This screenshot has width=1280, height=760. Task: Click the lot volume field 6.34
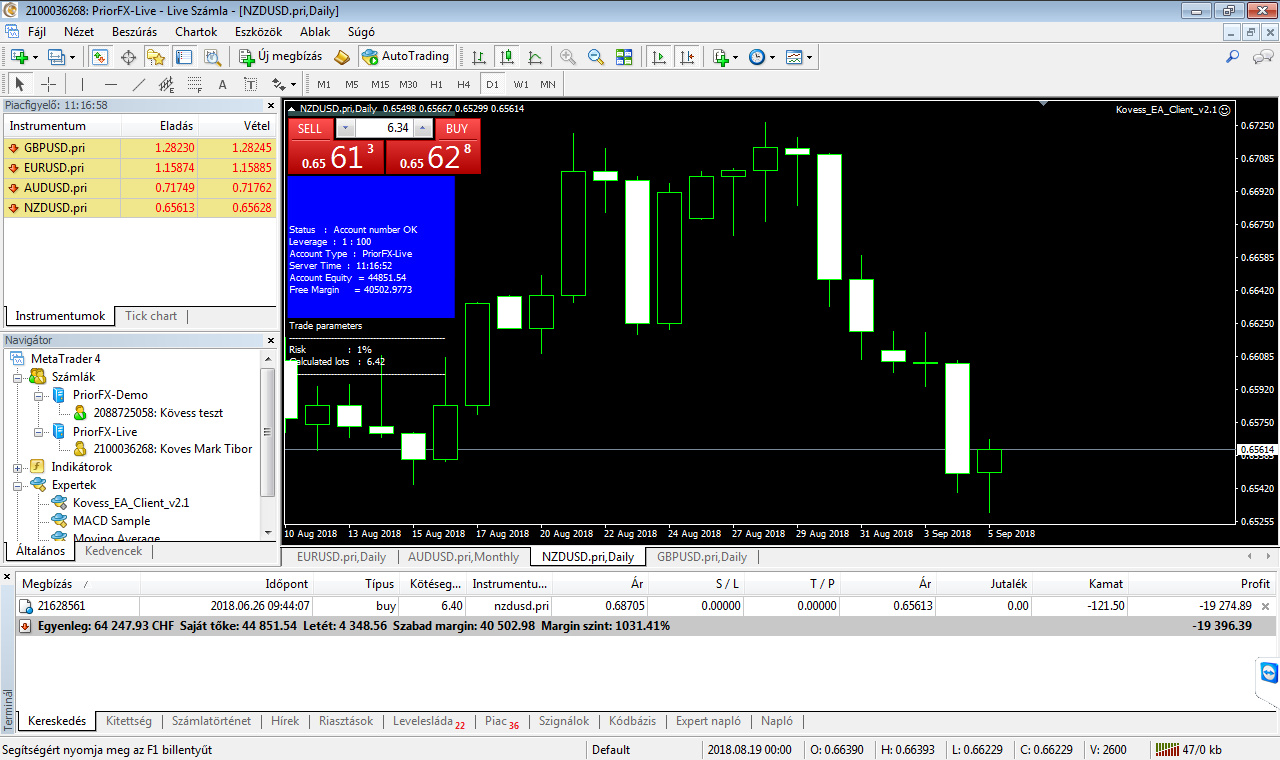click(384, 128)
